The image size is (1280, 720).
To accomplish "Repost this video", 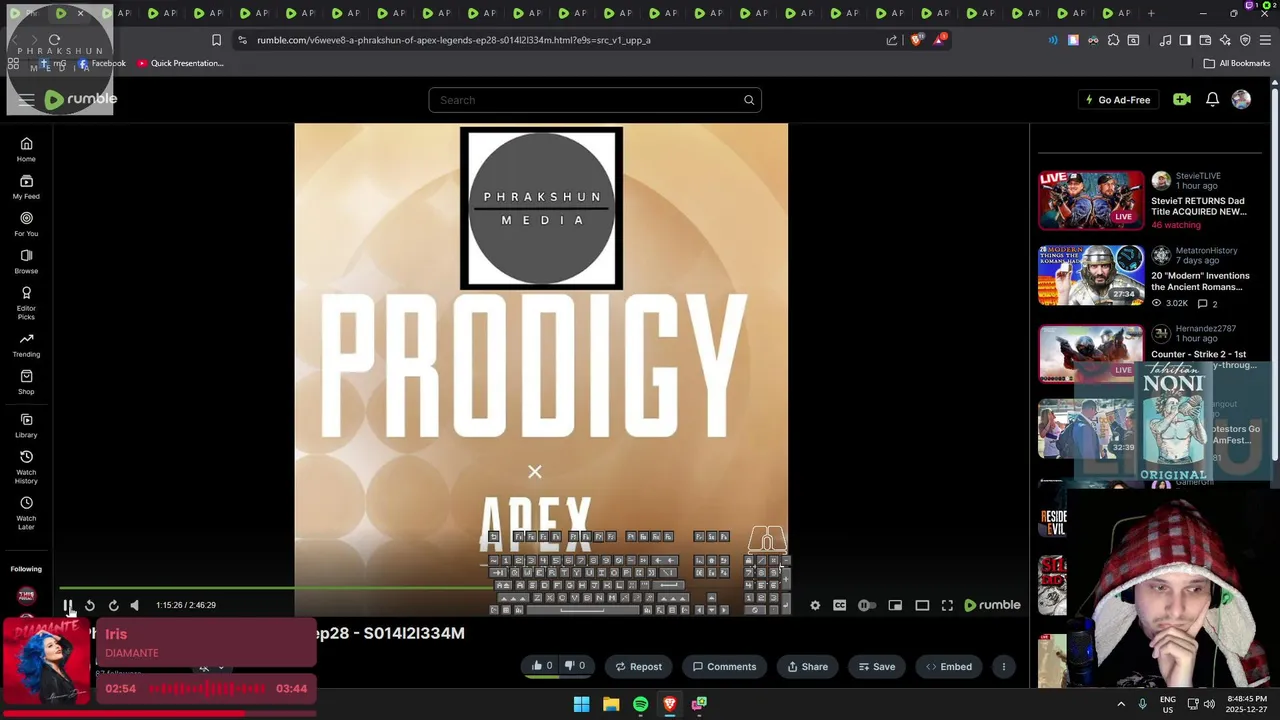I will tap(638, 667).
